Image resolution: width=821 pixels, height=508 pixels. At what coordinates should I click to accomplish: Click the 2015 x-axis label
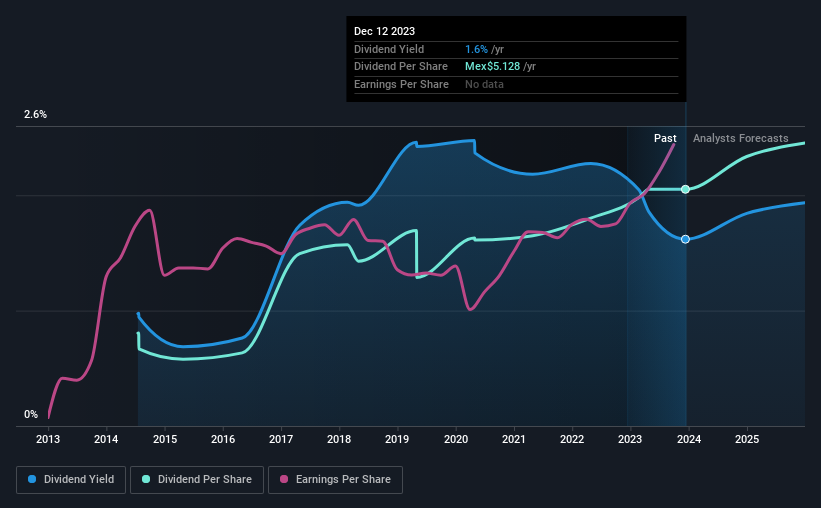tap(165, 439)
